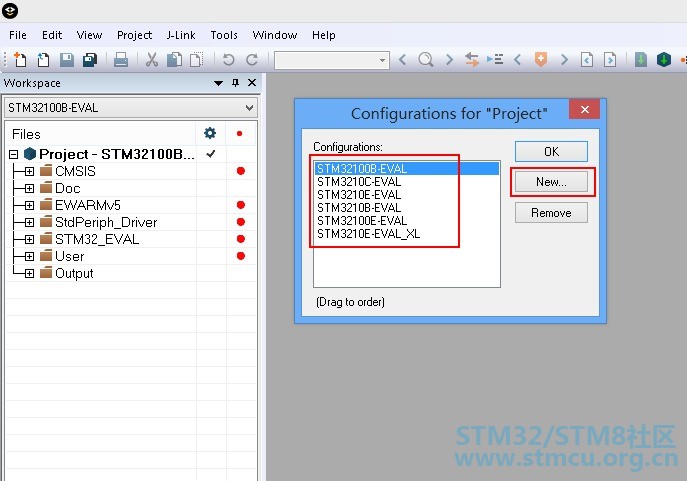Click the Toggle Bookmark orange icon
This screenshot has height=481, width=687.
[541, 59]
